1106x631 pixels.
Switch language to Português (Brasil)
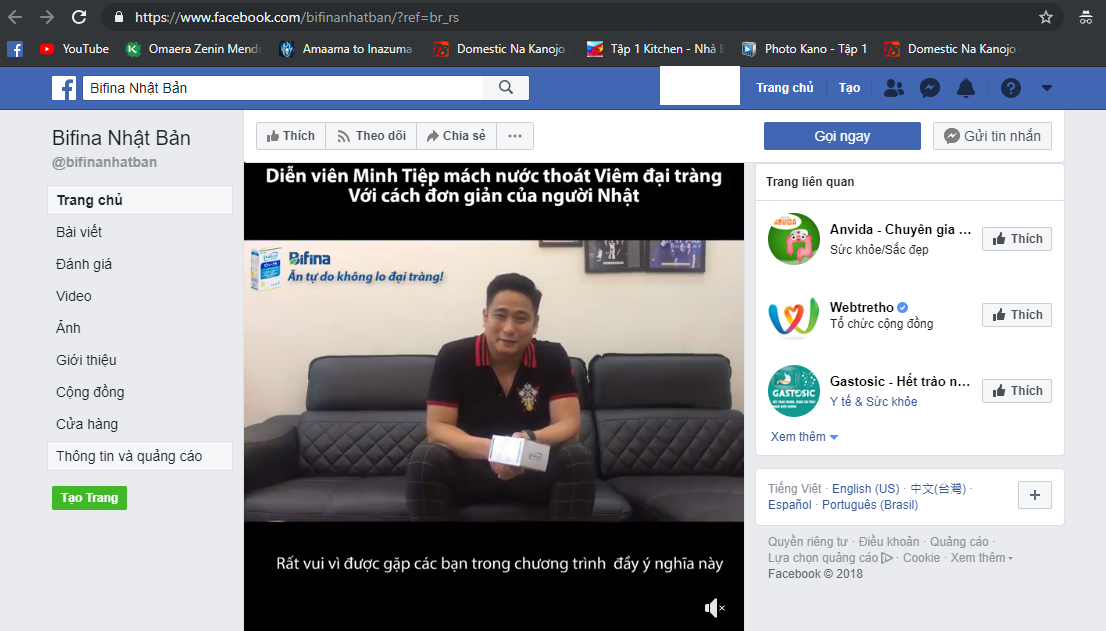pyautogui.click(x=870, y=505)
